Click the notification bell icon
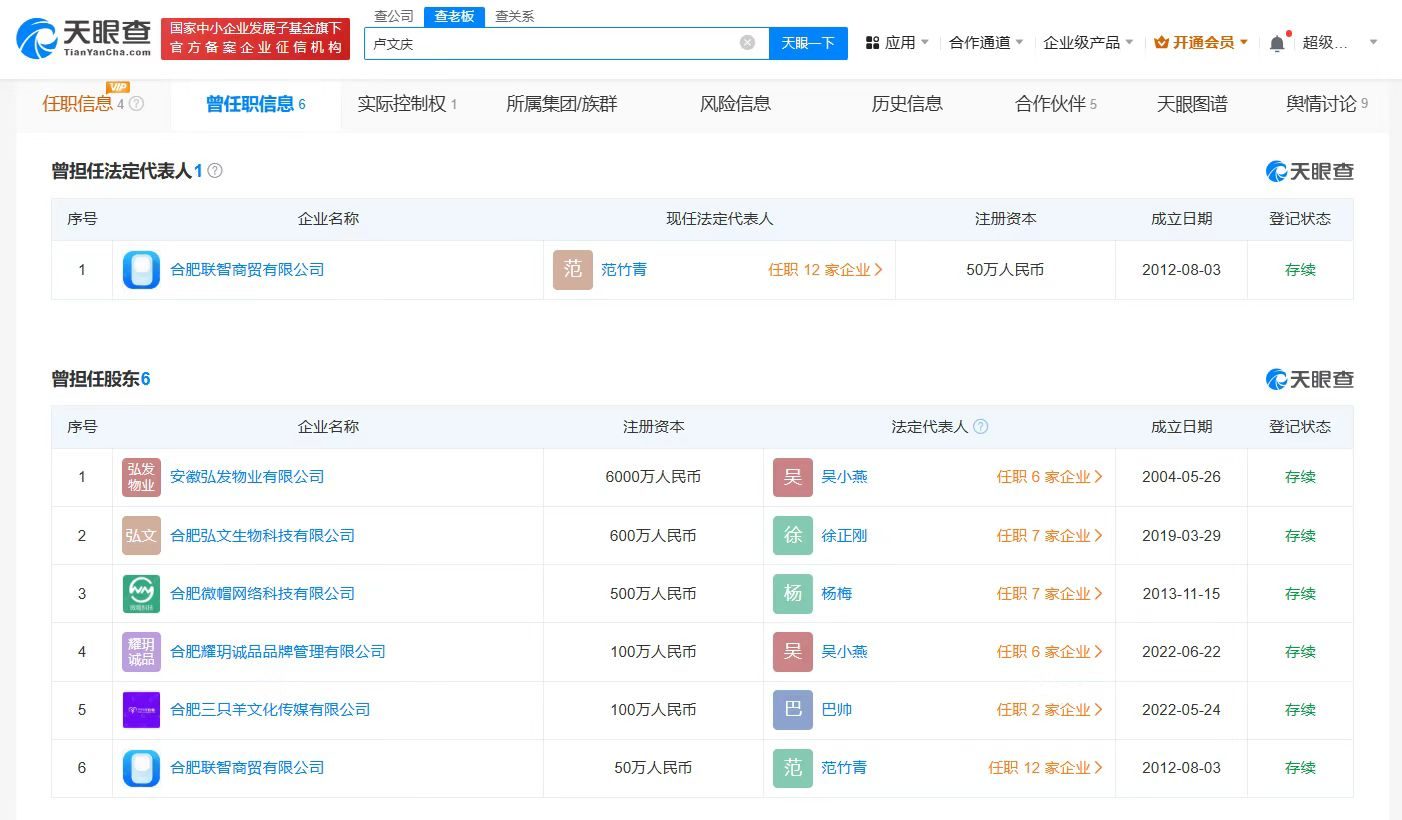Viewport: 1402px width, 820px height. [1277, 44]
